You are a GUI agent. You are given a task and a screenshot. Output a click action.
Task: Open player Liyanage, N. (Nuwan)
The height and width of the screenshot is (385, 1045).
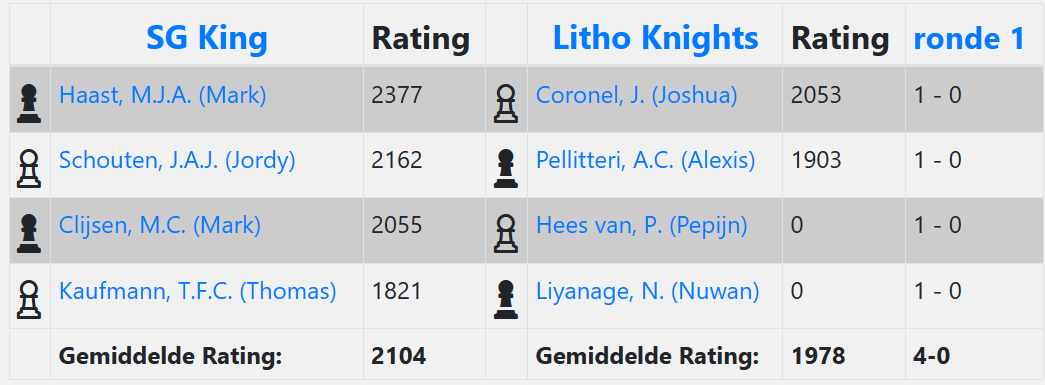click(x=647, y=291)
